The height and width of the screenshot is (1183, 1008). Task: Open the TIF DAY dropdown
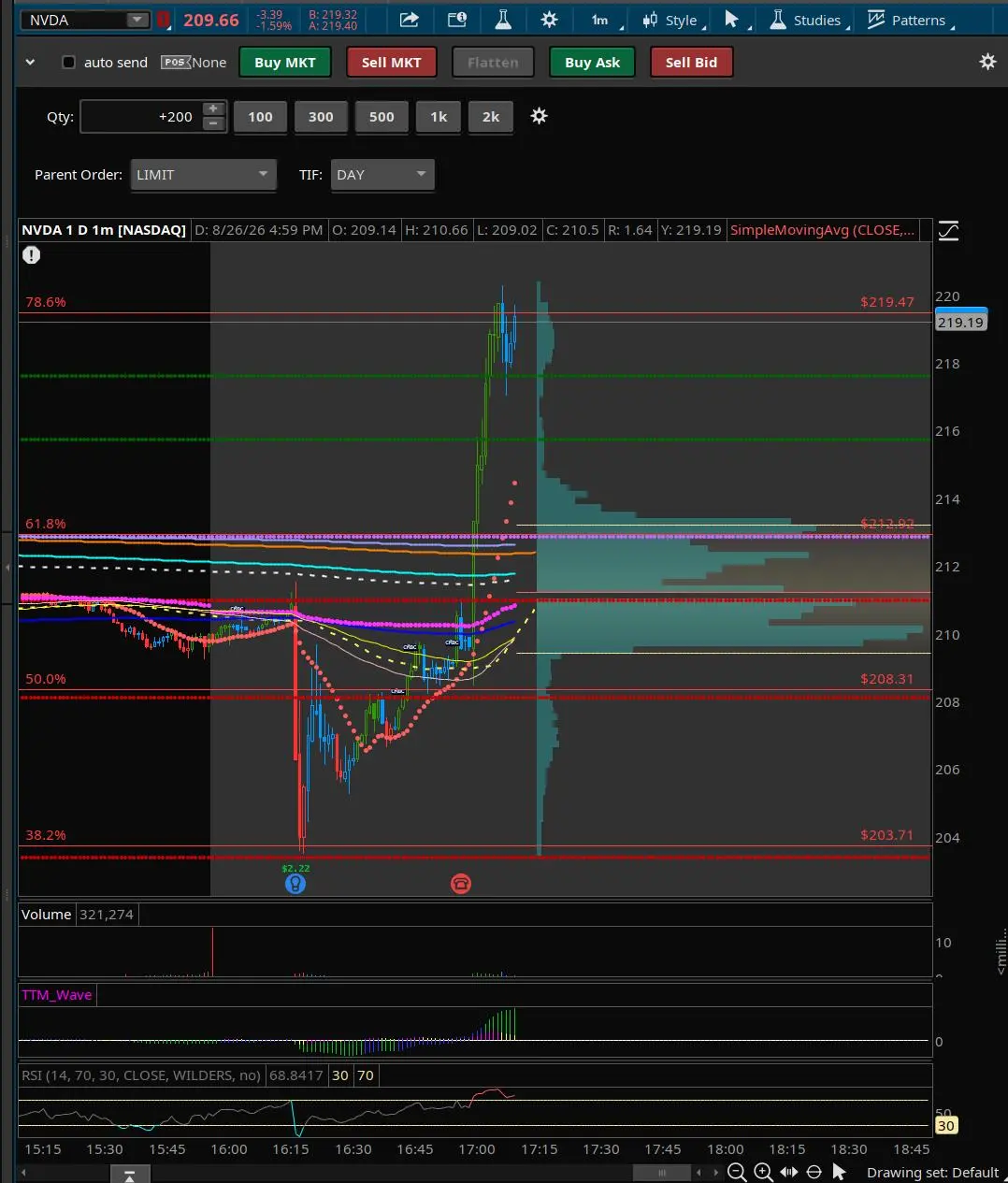point(382,175)
